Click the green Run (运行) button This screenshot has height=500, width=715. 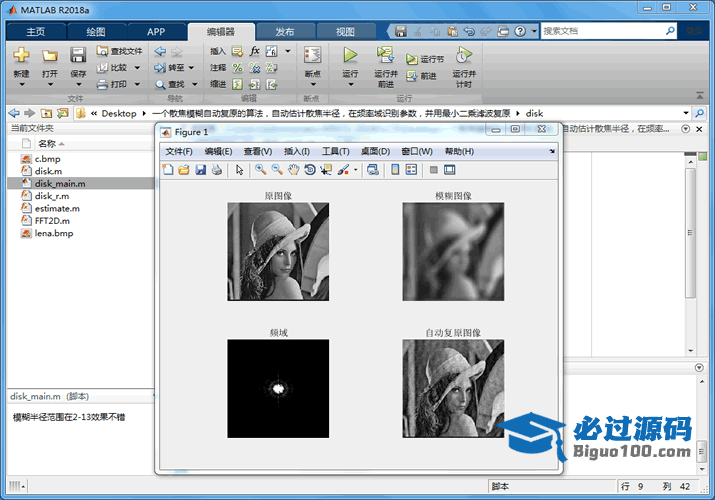(x=350, y=56)
